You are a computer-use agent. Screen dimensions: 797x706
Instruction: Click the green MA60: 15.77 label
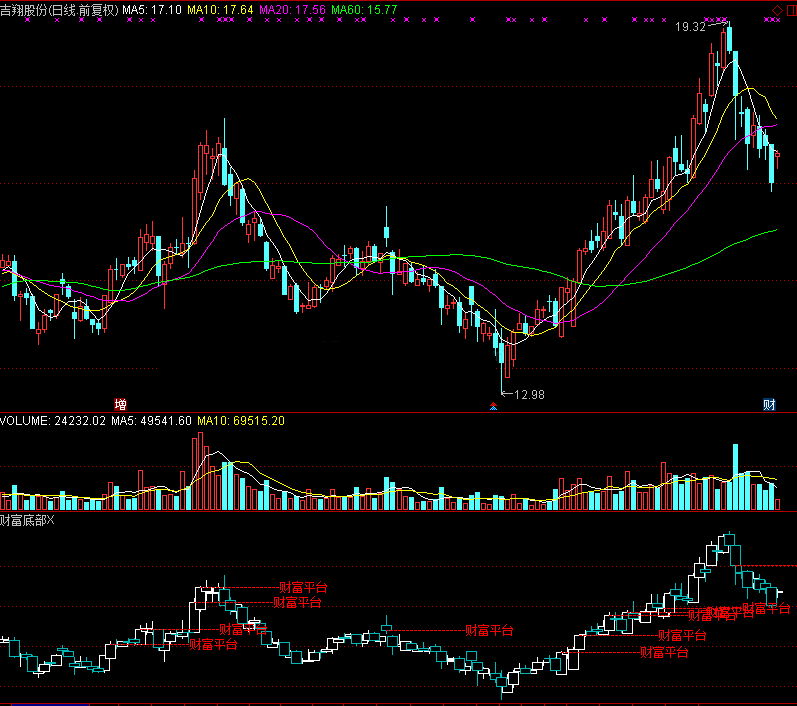pos(364,10)
